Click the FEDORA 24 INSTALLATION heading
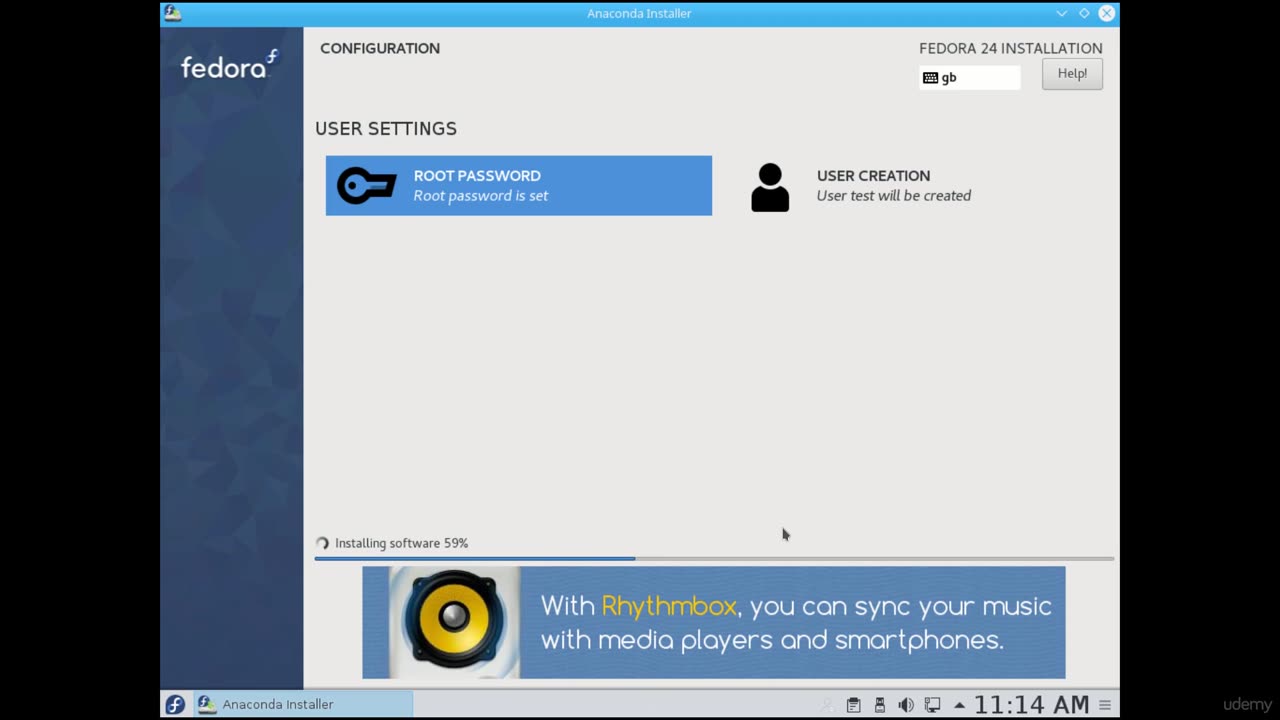Viewport: 1280px width, 720px height. pyautogui.click(x=1011, y=48)
